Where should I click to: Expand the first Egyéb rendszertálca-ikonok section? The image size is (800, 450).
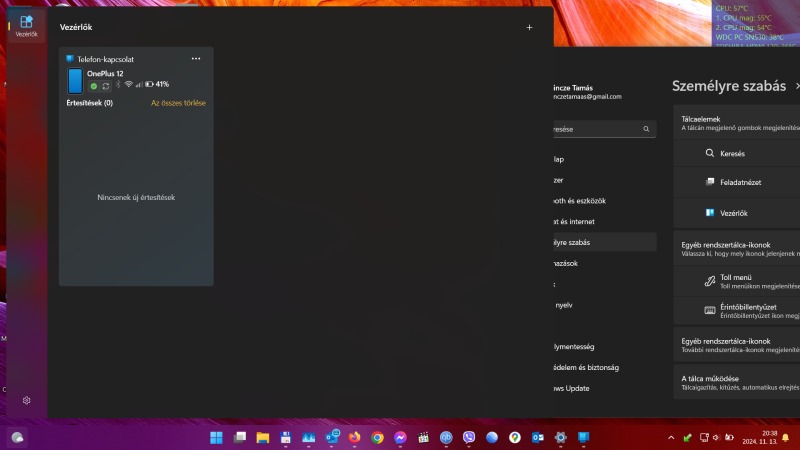(x=737, y=248)
